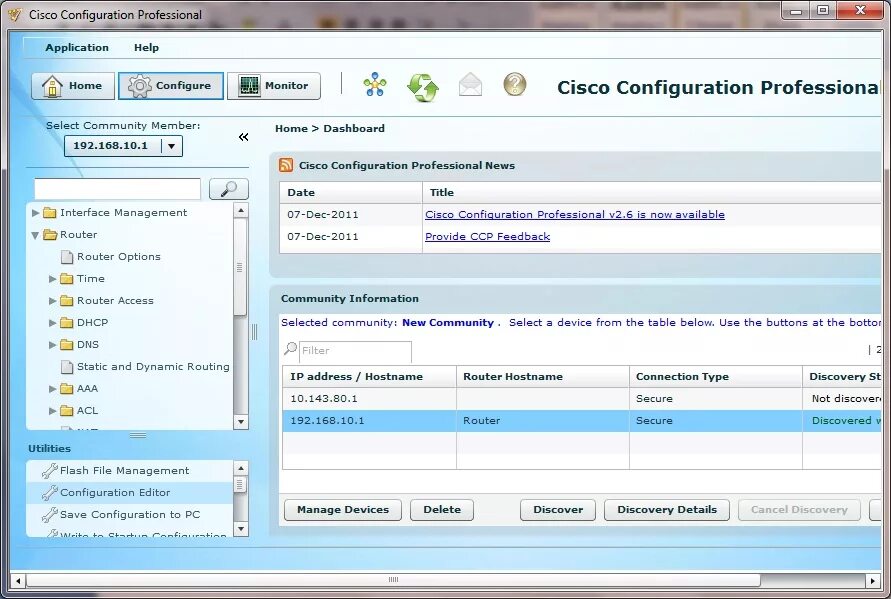The image size is (891, 599).
Task: Select Router Options in the tree
Action: [119, 257]
